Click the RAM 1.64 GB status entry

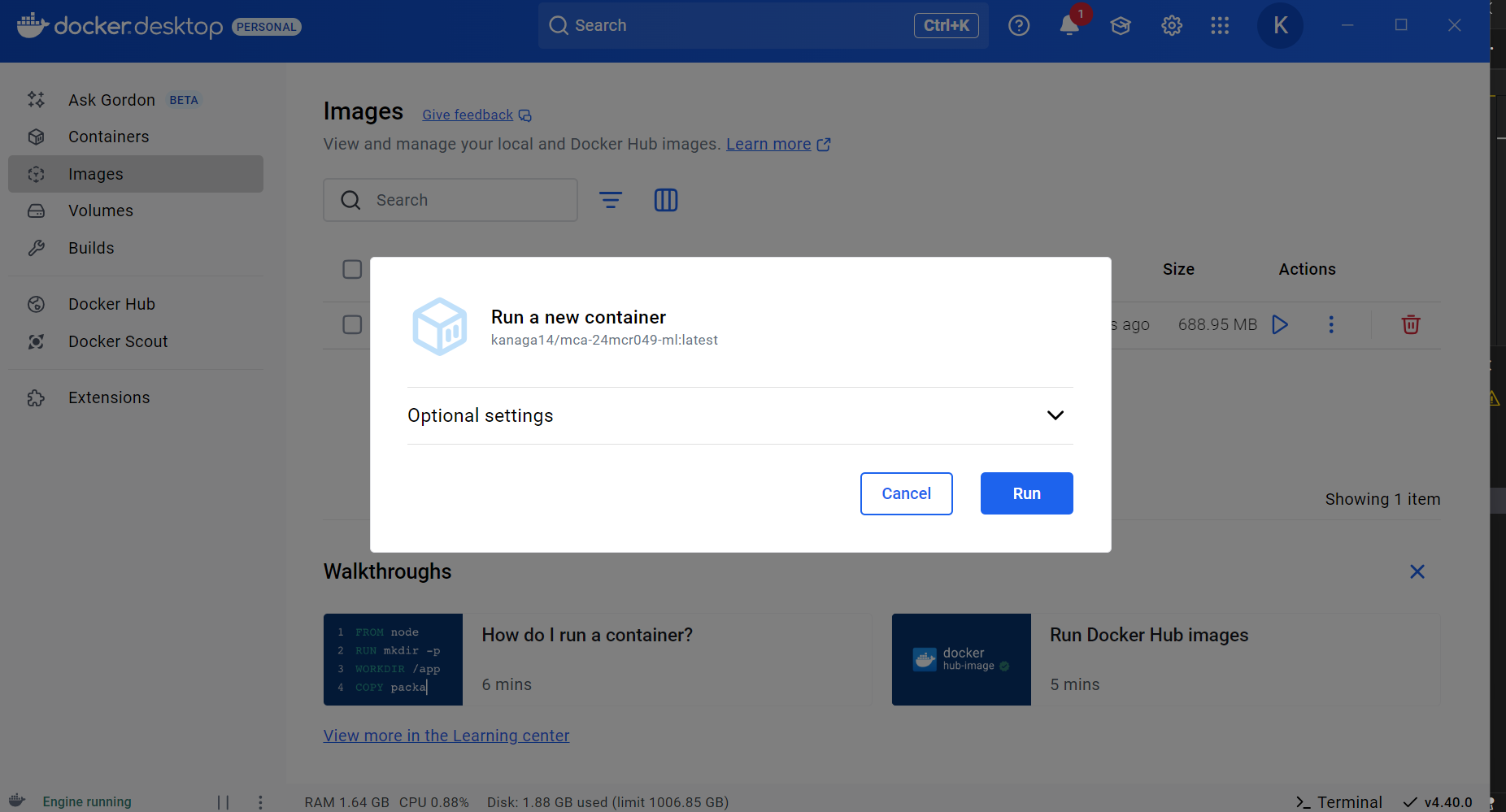[x=347, y=802]
